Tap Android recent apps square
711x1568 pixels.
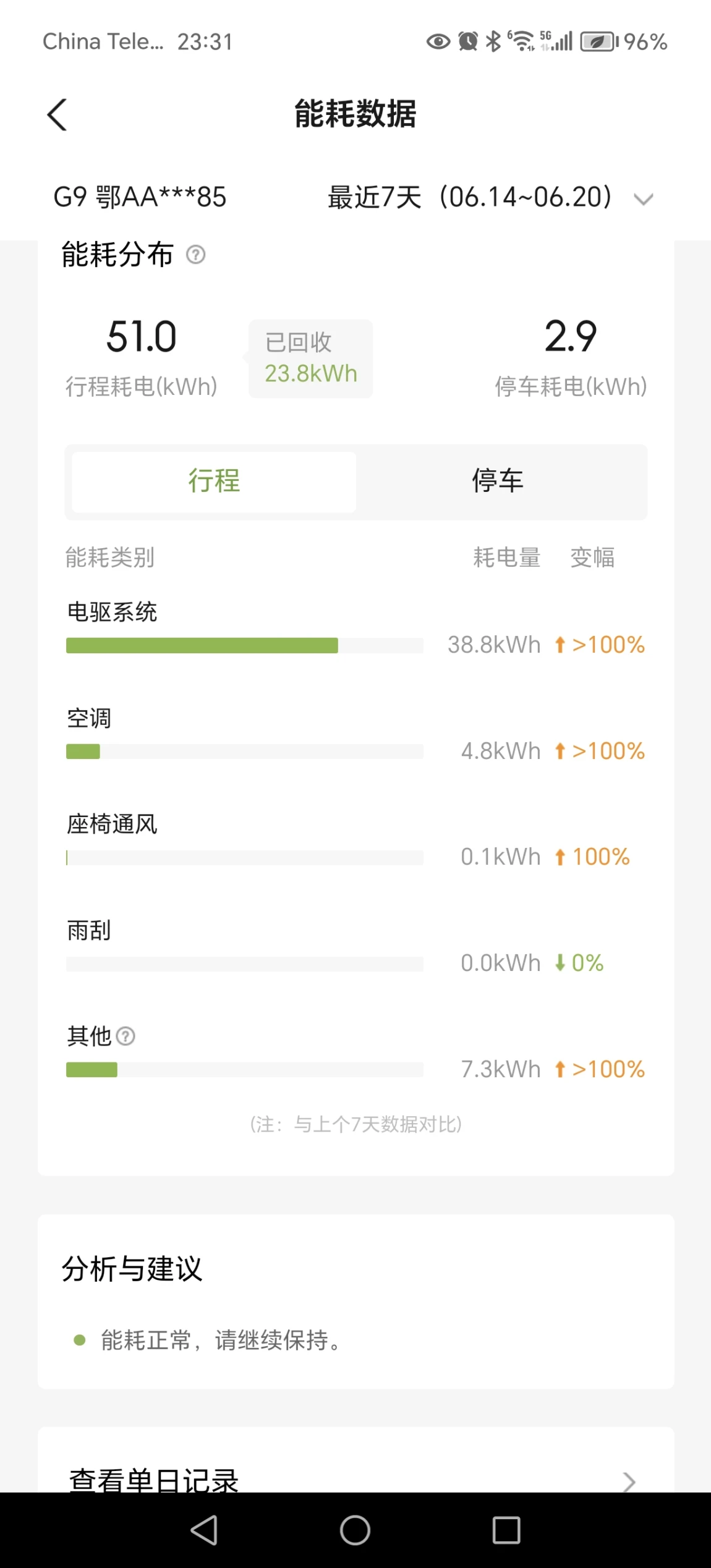point(506,1530)
